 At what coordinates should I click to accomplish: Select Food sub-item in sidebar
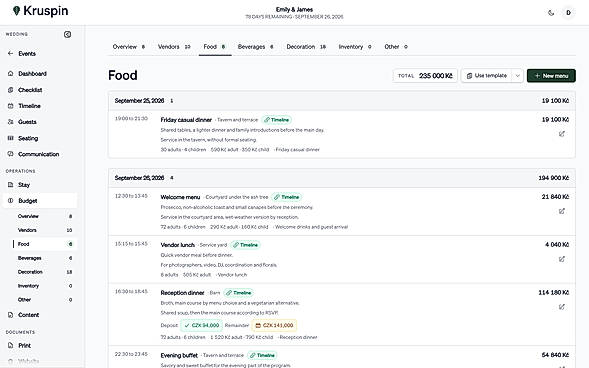(x=44, y=244)
